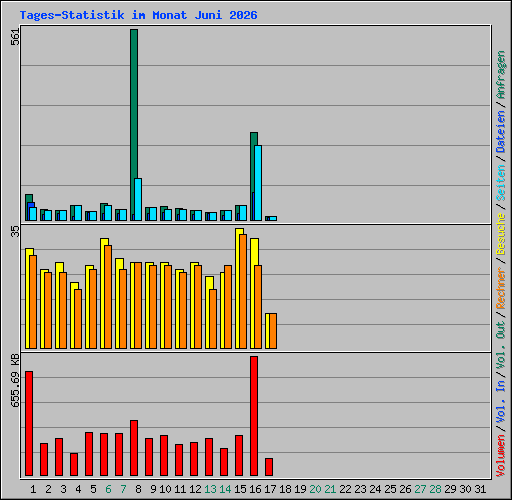This screenshot has width=512, height=500.
Task: Click the '35' visits axis label
Action: point(15,231)
